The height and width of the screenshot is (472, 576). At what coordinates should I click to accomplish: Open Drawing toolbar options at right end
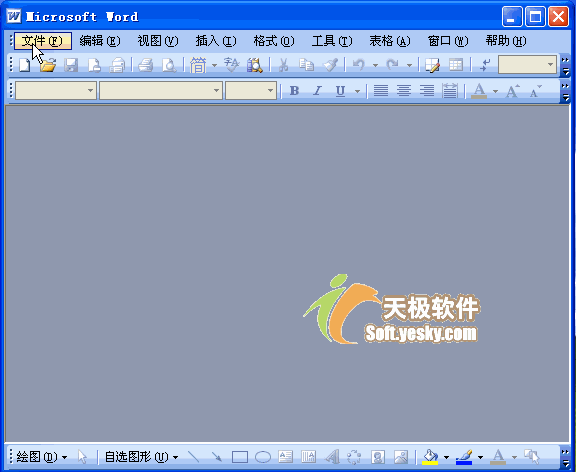[x=566, y=457]
